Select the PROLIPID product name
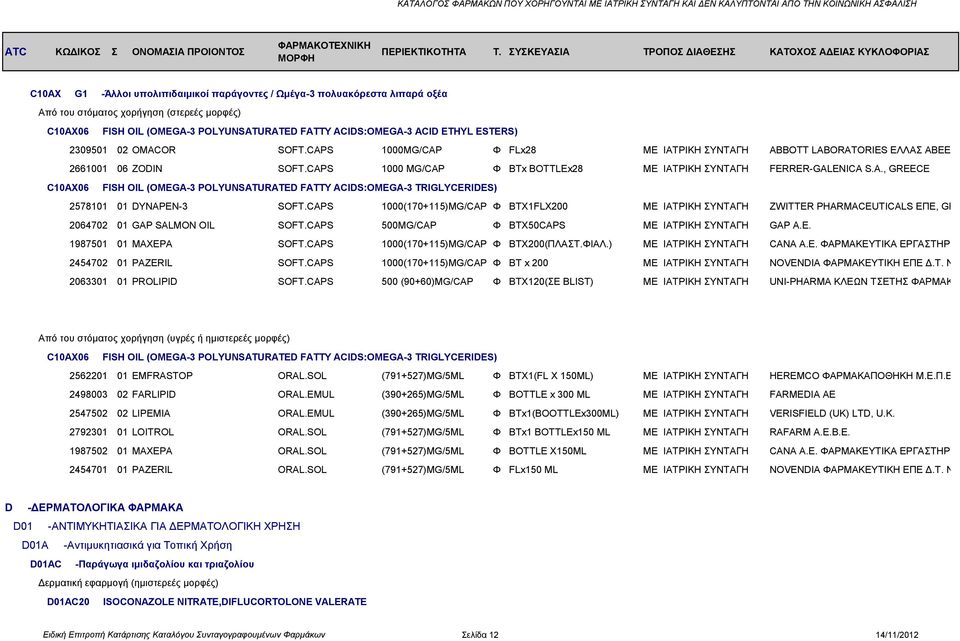The width and height of the screenshot is (960, 641). [x=154, y=282]
